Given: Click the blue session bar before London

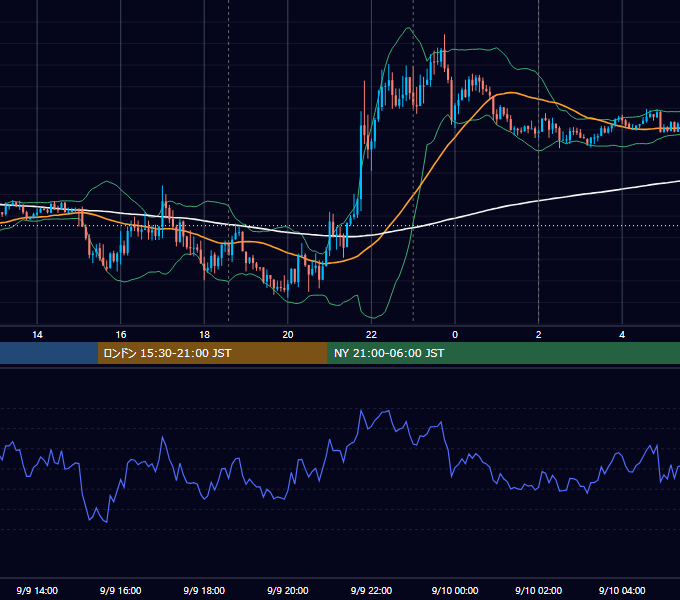Looking at the screenshot, I should pos(49,353).
